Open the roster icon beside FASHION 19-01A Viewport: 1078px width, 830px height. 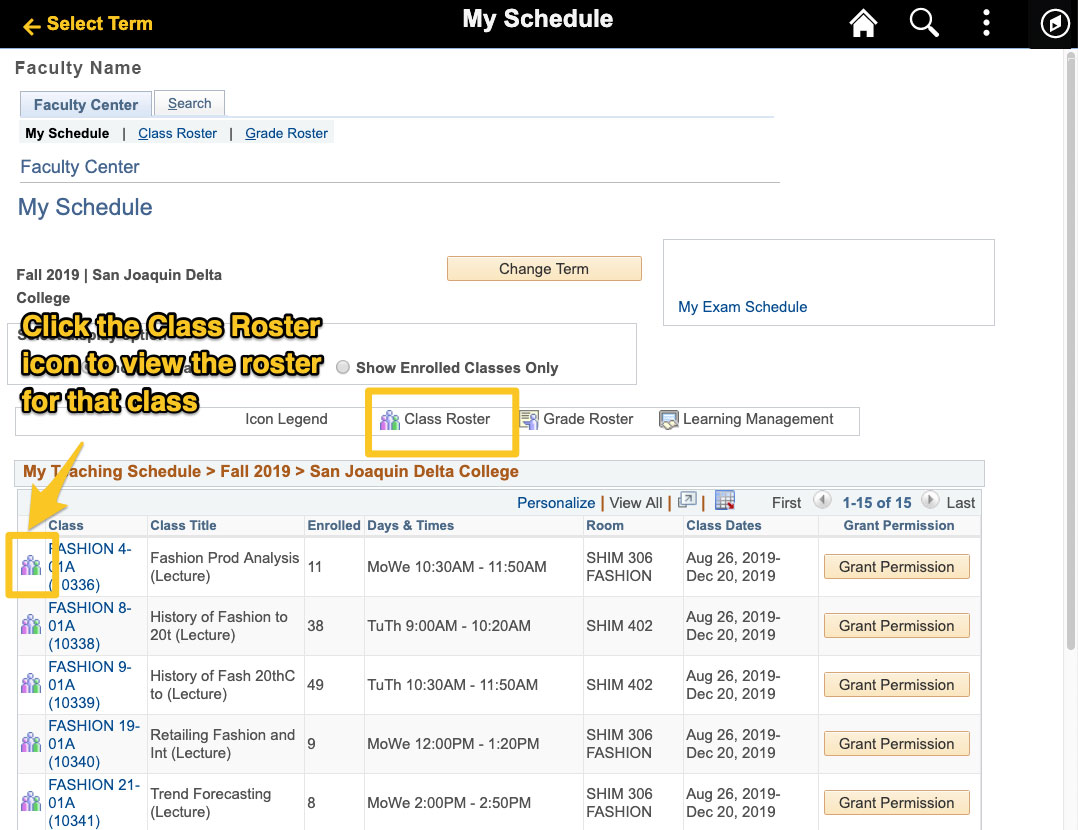pyautogui.click(x=30, y=744)
